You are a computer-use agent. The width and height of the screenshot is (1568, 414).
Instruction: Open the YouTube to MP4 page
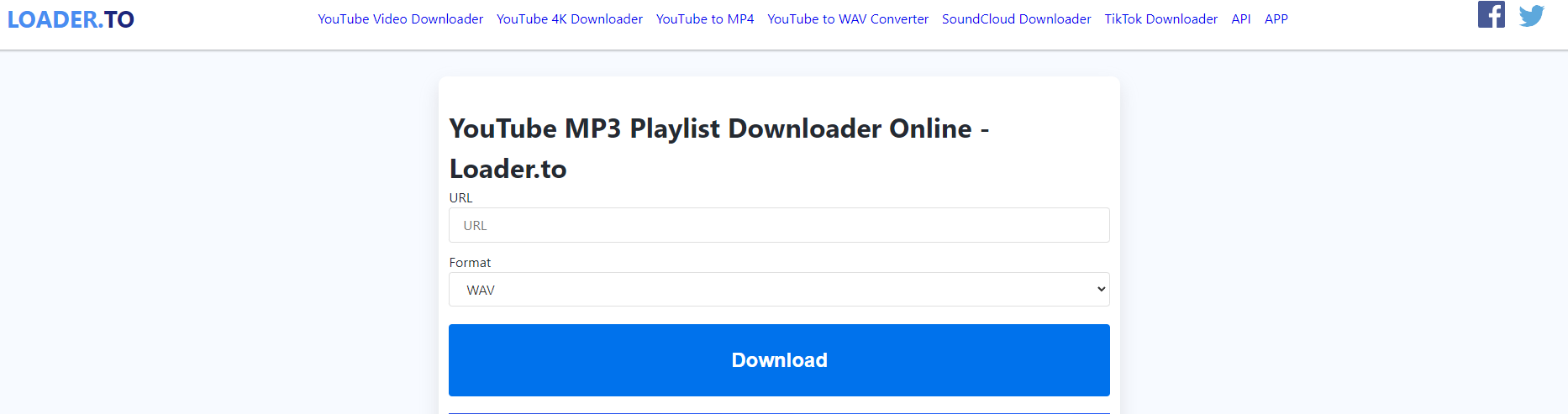tap(705, 18)
